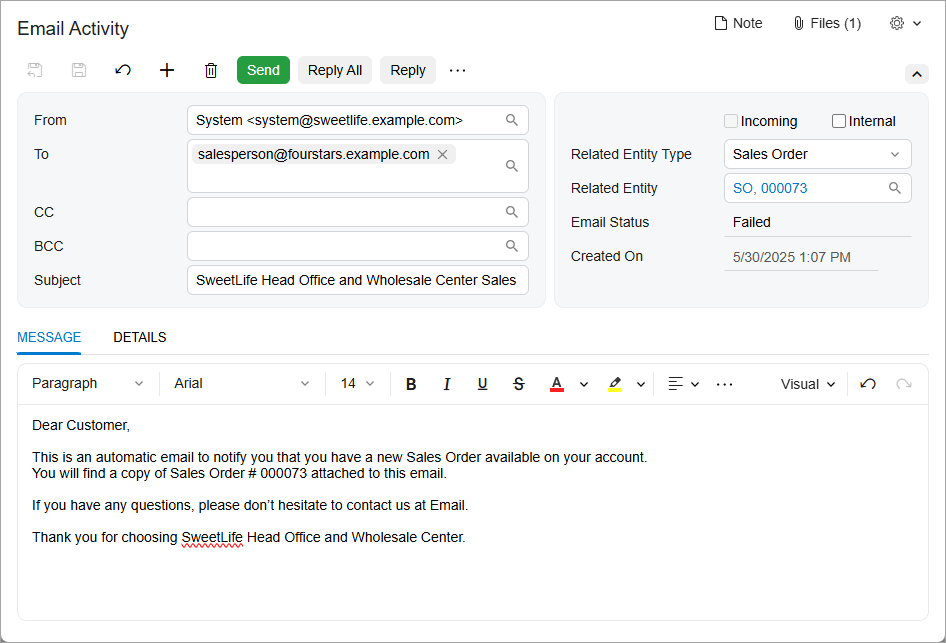Click the From address field
The height and width of the screenshot is (643, 946).
point(358,120)
